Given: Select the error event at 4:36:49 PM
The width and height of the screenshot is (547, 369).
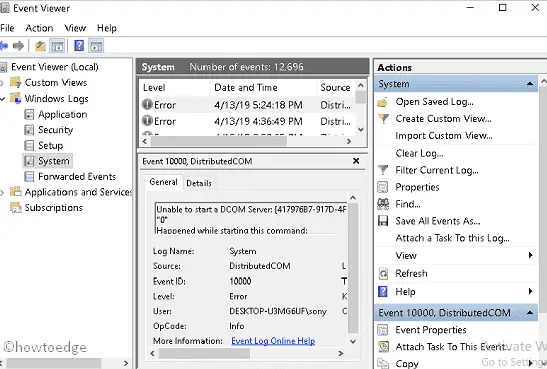Looking at the screenshot, I should tap(247, 121).
